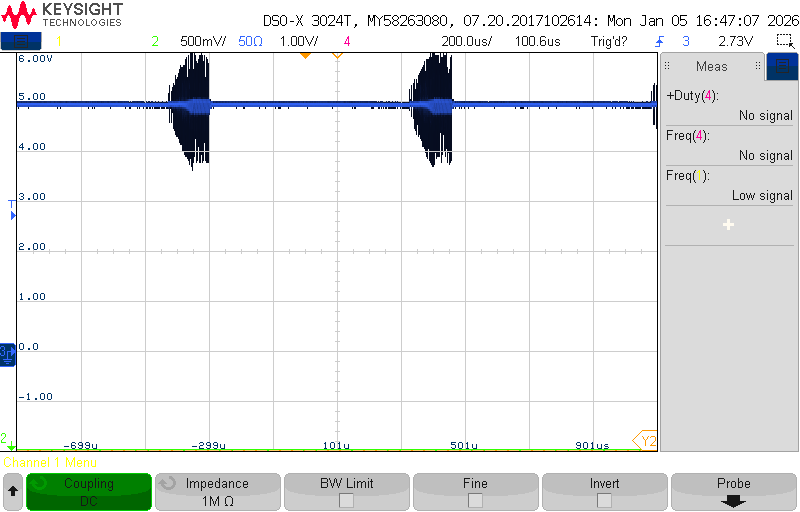The image size is (800, 512).
Task: Click the 1.00V/ channel 3 scale
Action: [x=299, y=41]
